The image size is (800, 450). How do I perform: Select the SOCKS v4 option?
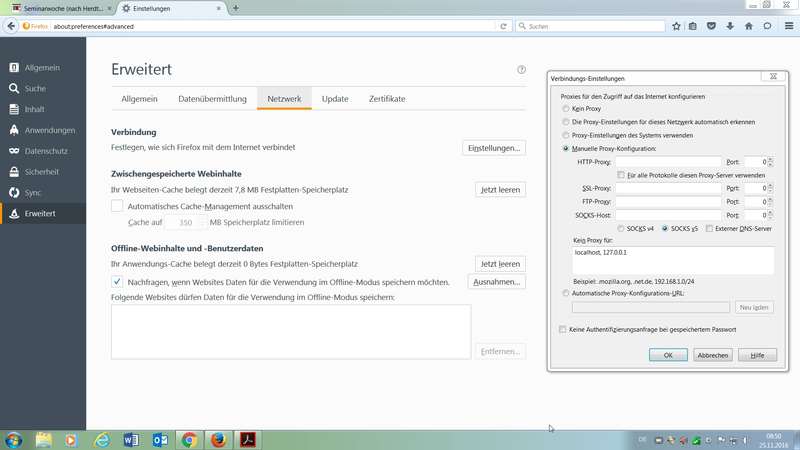[x=620, y=229]
